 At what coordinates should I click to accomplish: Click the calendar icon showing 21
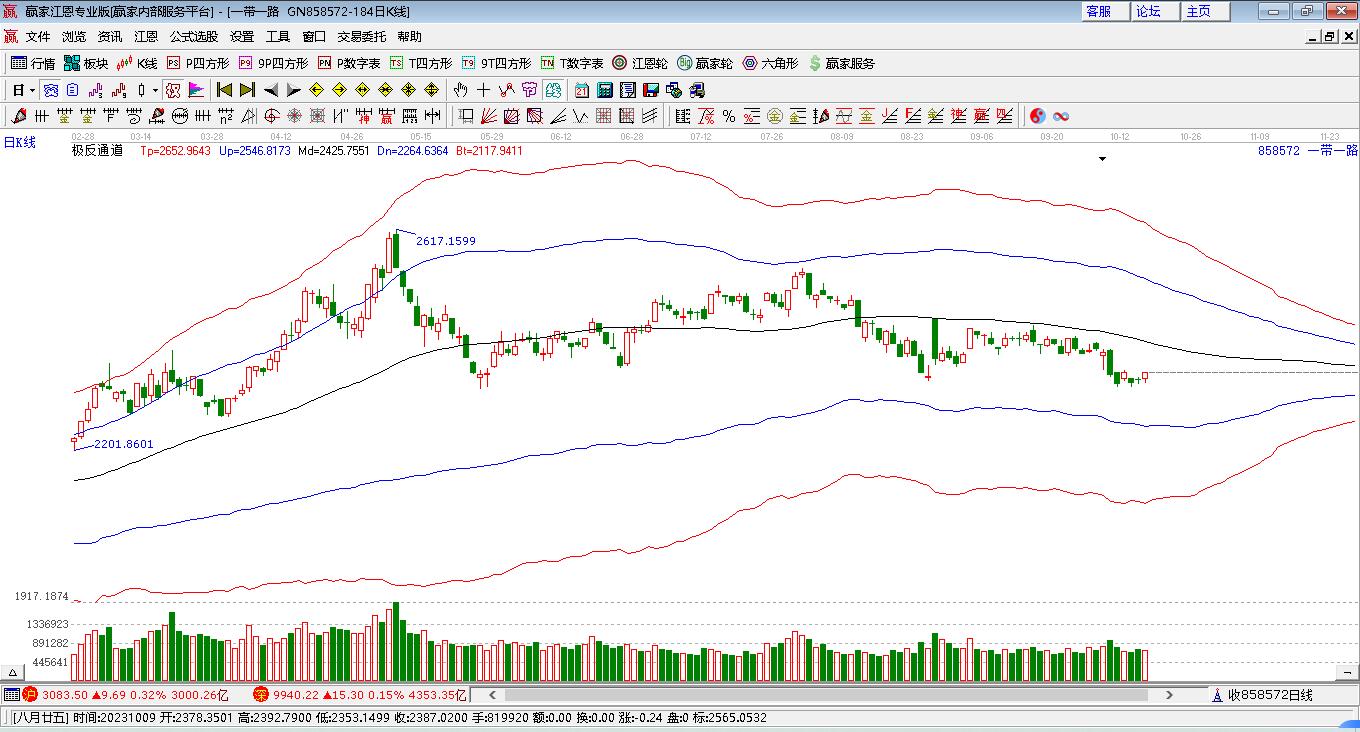click(581, 90)
